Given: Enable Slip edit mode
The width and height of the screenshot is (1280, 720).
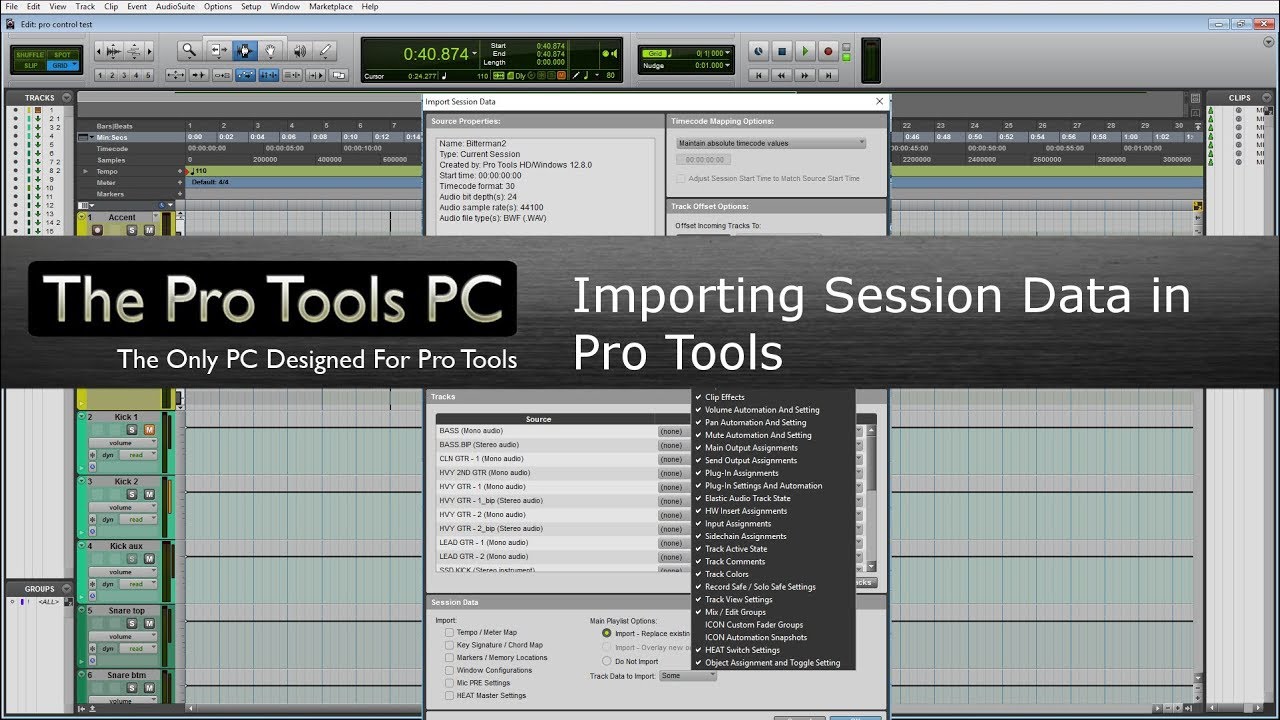Looking at the screenshot, I should [x=31, y=65].
